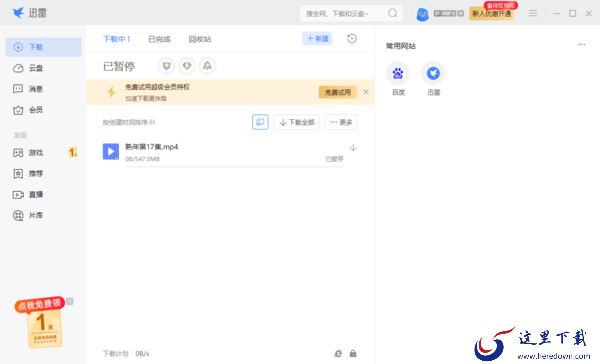Screen dimensions: 600x364
Task: Click the rocket speed-up icon
Action: click(207, 66)
